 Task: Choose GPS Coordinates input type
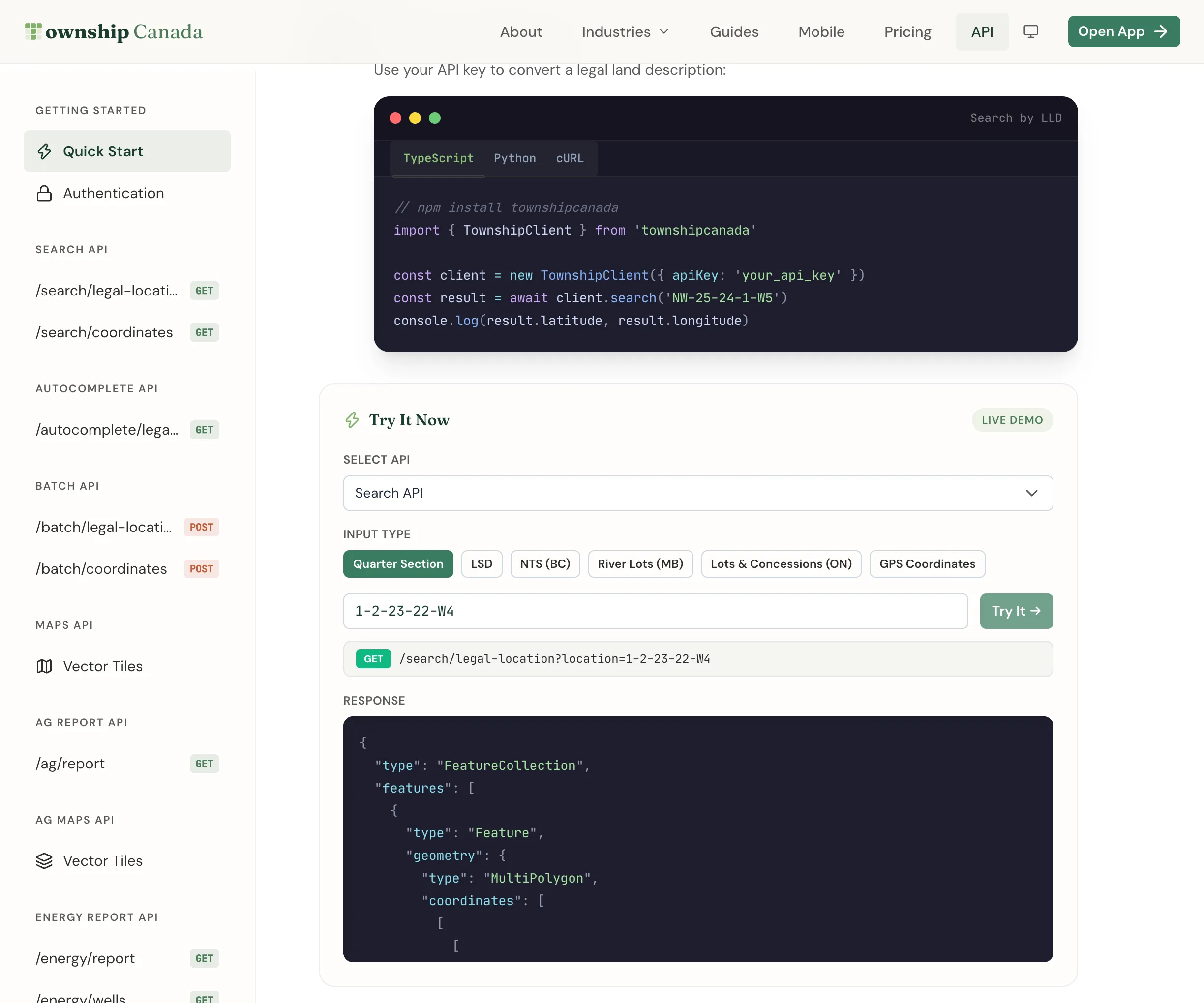click(927, 564)
